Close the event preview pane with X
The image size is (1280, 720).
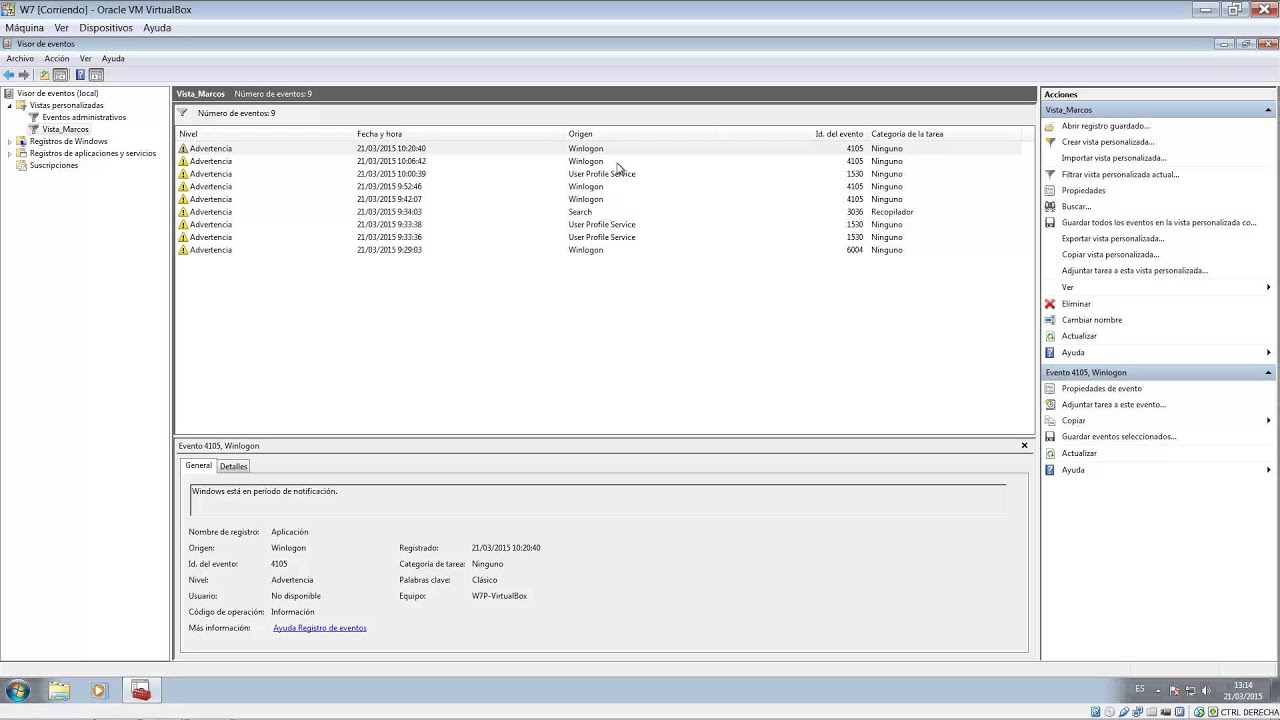1024,446
